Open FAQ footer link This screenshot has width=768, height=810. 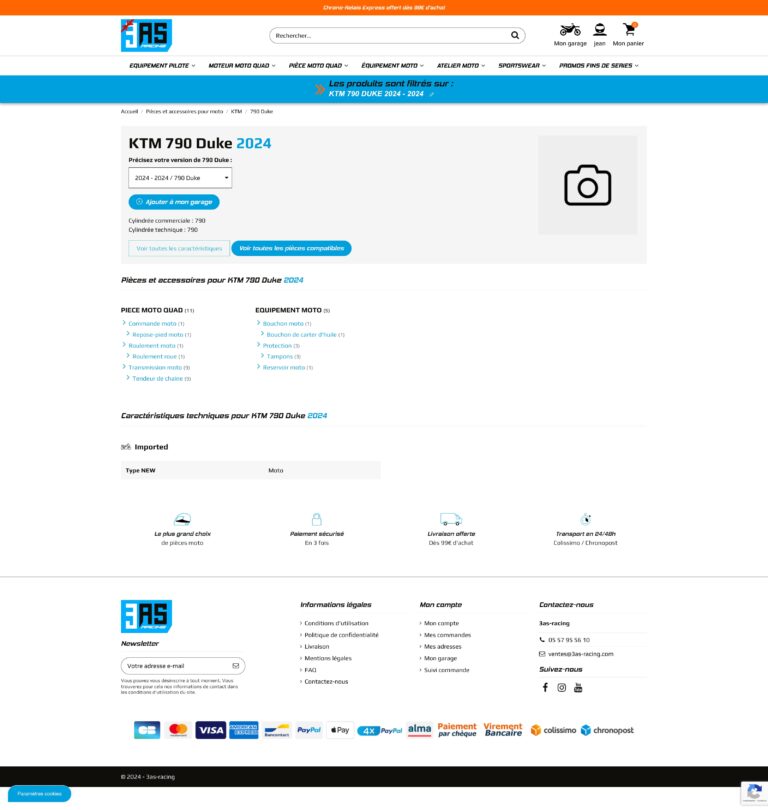310,670
